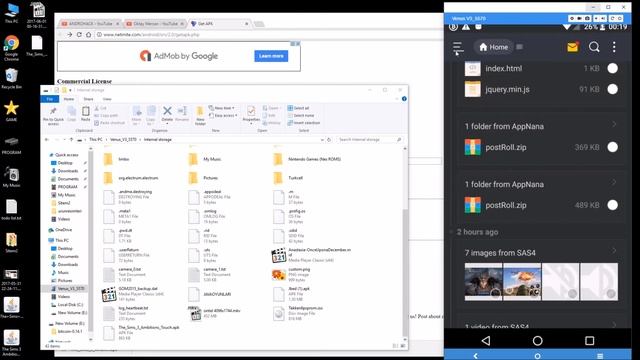
Task: Open Recycle Bin desktop icon
Action: point(11,78)
